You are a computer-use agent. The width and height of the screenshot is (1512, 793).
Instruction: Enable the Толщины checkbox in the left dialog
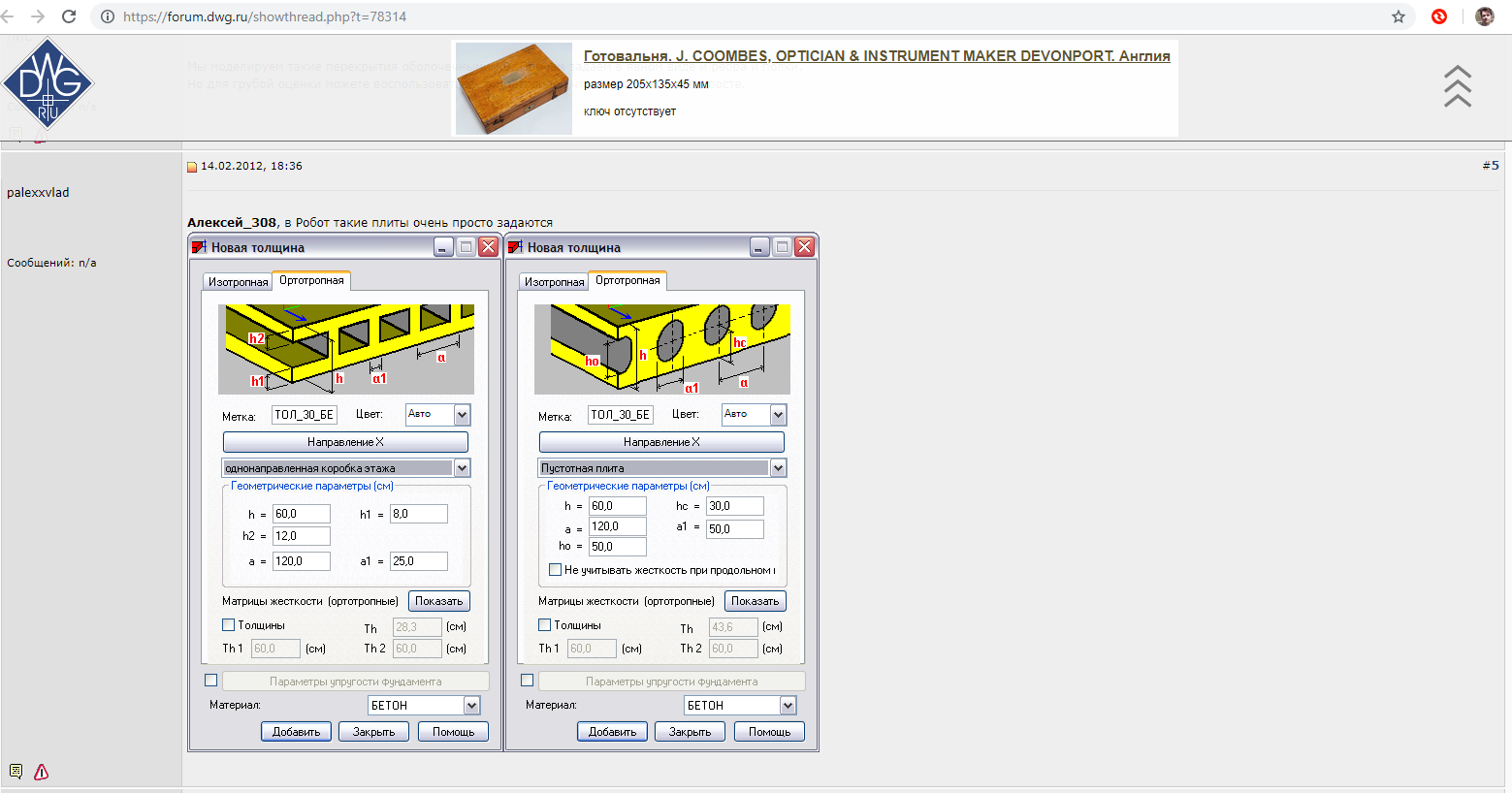[229, 625]
